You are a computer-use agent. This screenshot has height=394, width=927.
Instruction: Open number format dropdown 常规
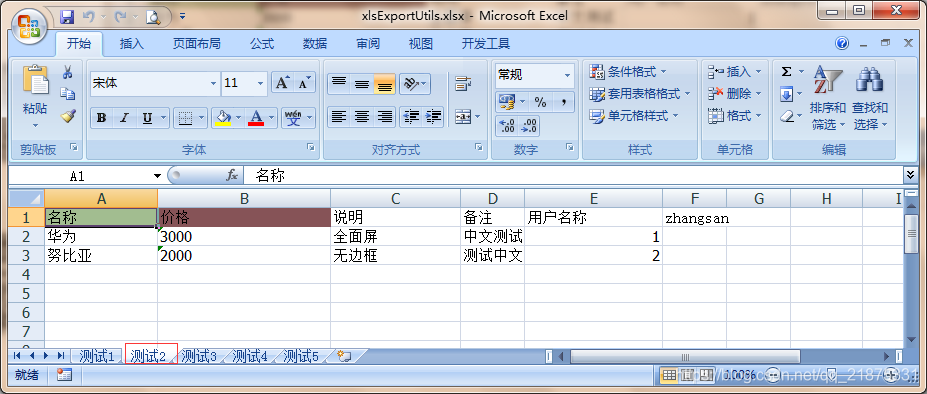click(568, 75)
